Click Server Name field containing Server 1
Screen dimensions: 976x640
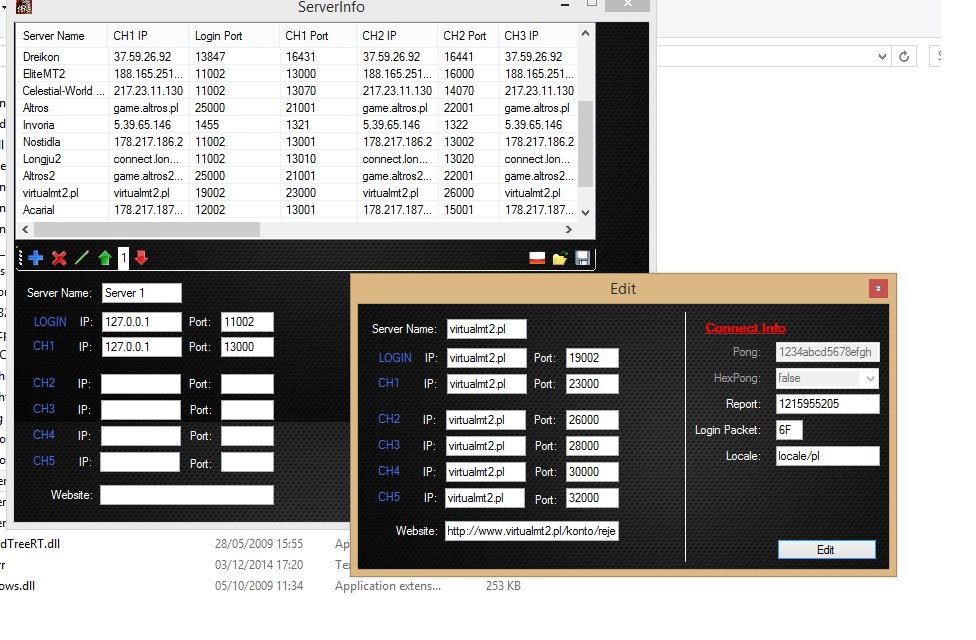pos(142,293)
